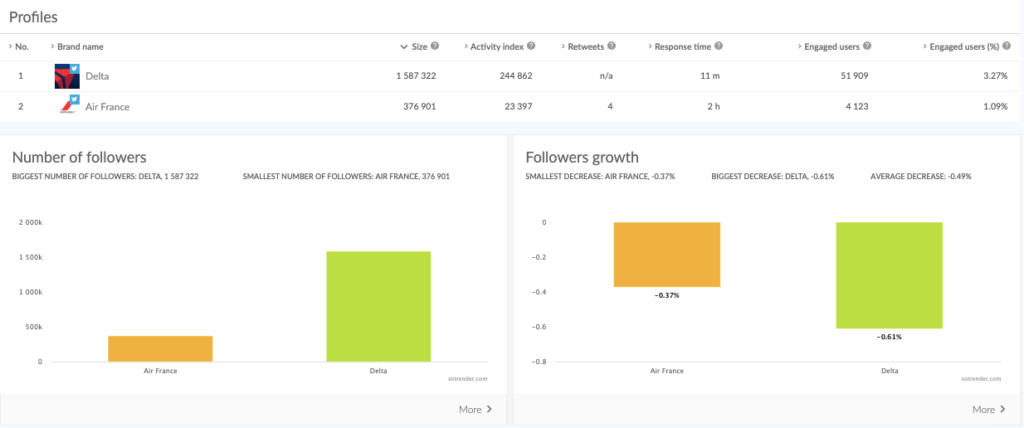Click the Air France brand logo icon
The height and width of the screenshot is (428, 1024).
coord(66,106)
